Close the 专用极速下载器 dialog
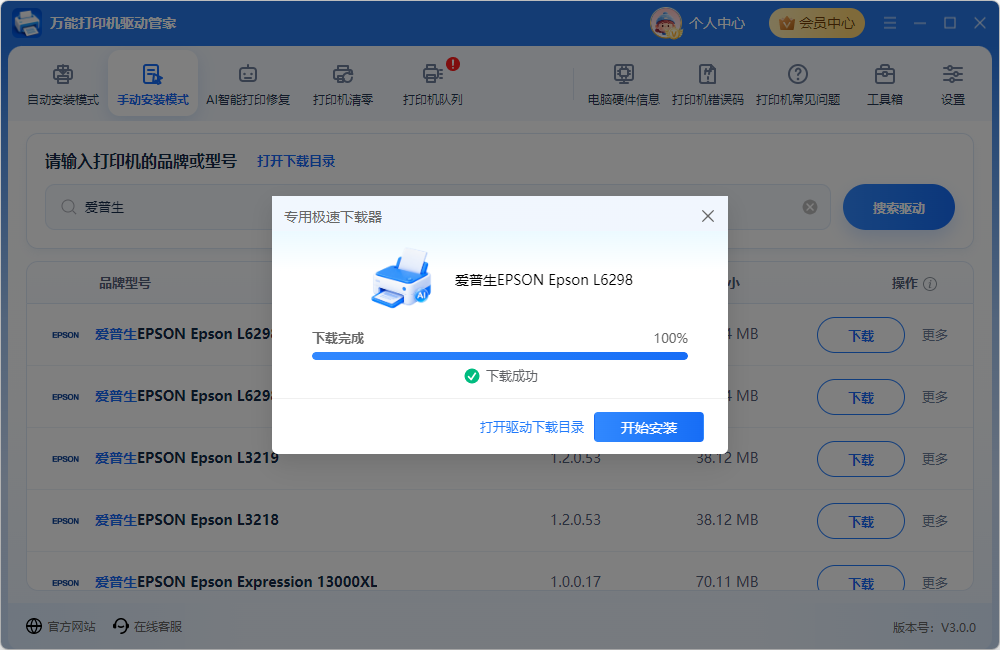This screenshot has width=1000, height=650. pos(707,216)
